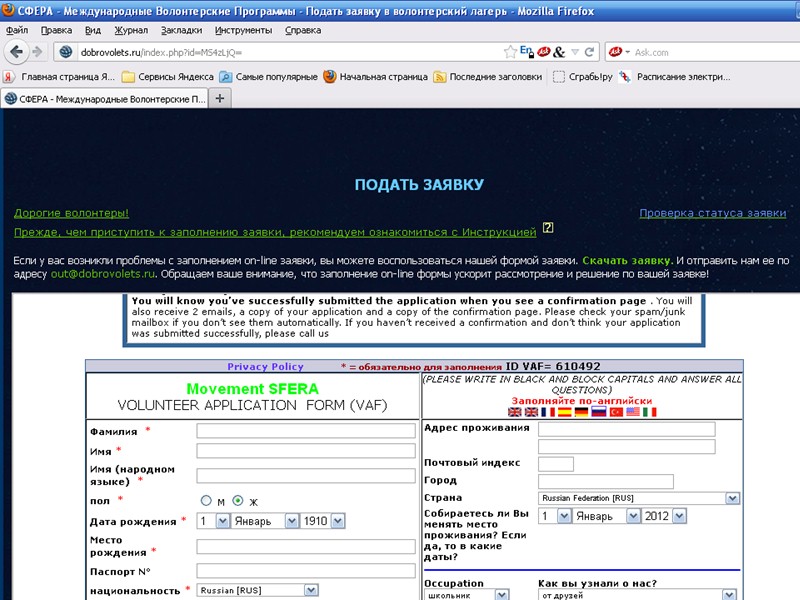Select the Russian flag language
Viewport: 800px width, 600px height.
coord(598,412)
